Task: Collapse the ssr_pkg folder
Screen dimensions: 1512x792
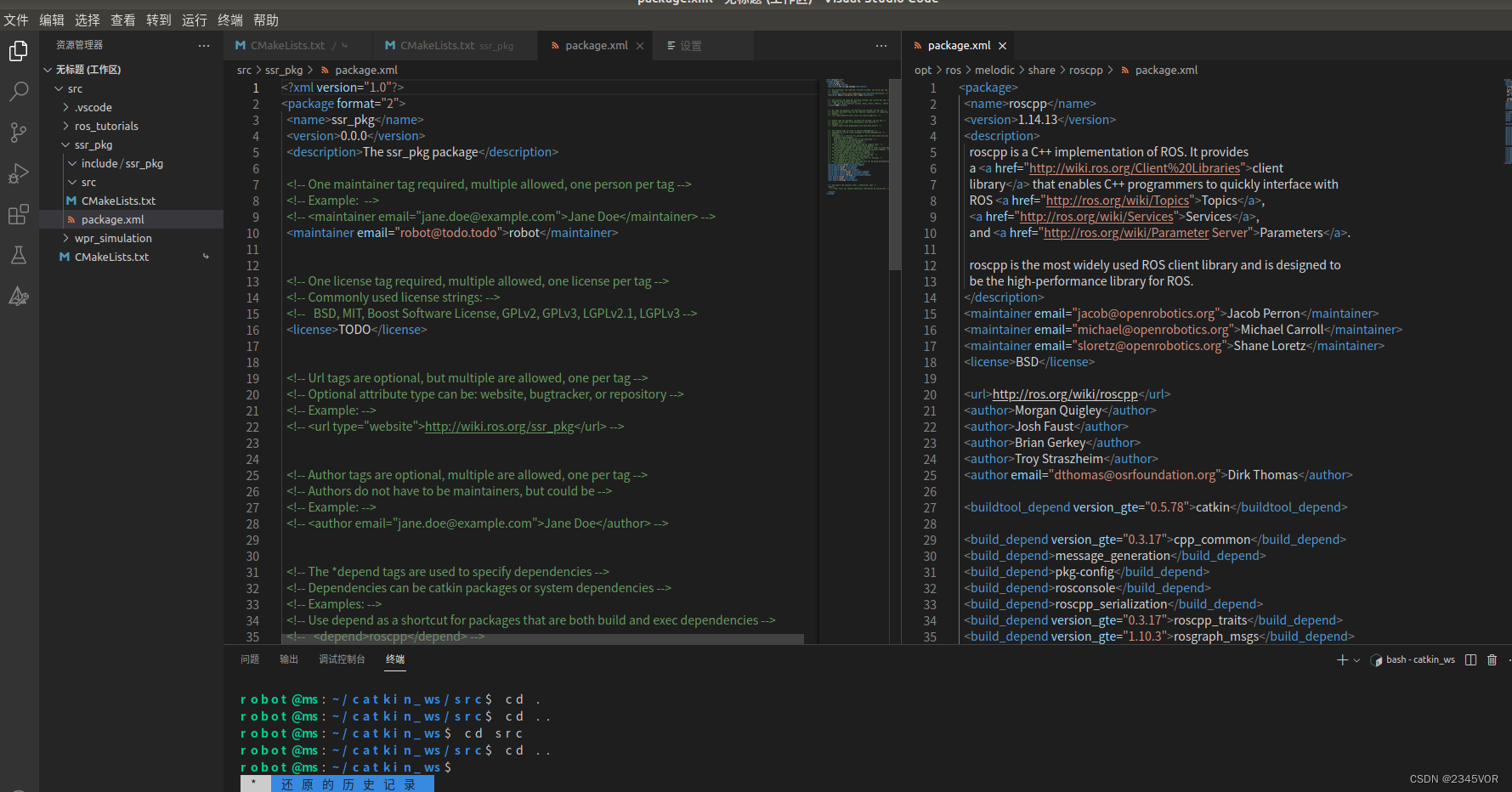Action: [65, 144]
